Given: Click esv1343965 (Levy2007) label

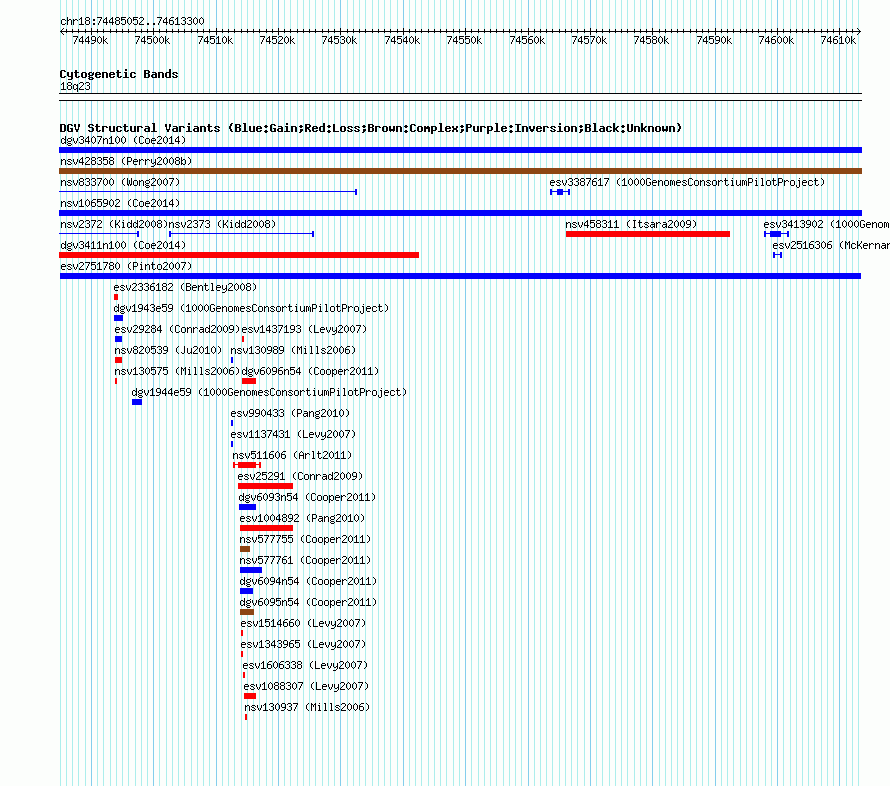Looking at the screenshot, I should click(x=303, y=644).
